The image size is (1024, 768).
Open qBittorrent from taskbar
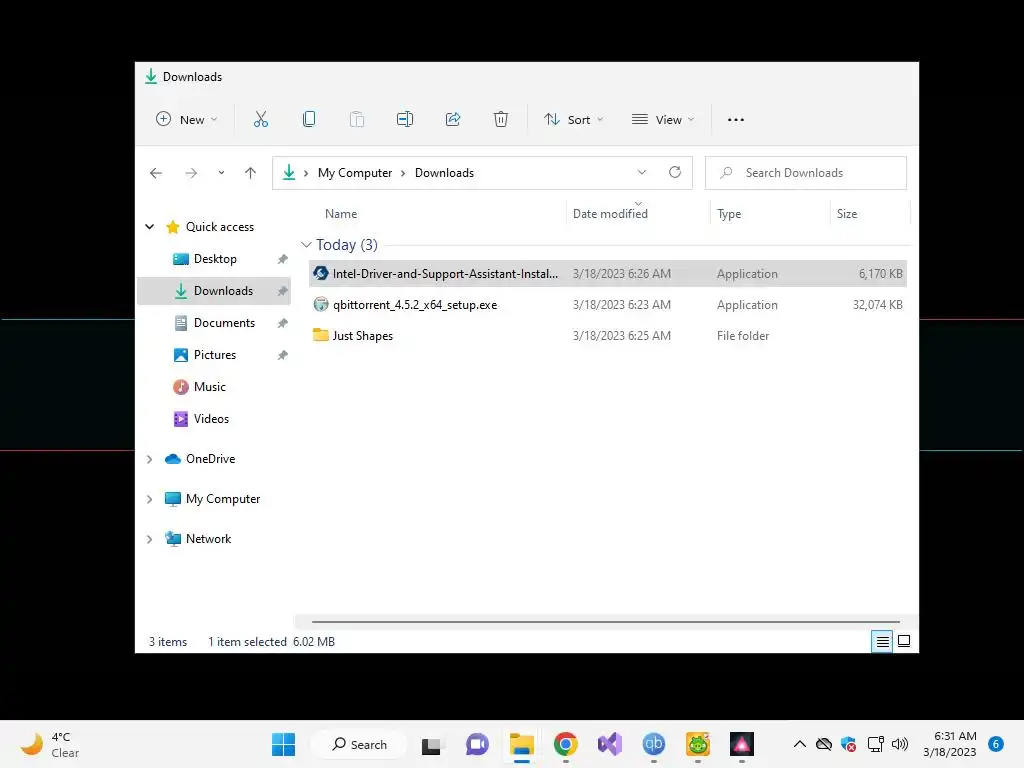(654, 744)
